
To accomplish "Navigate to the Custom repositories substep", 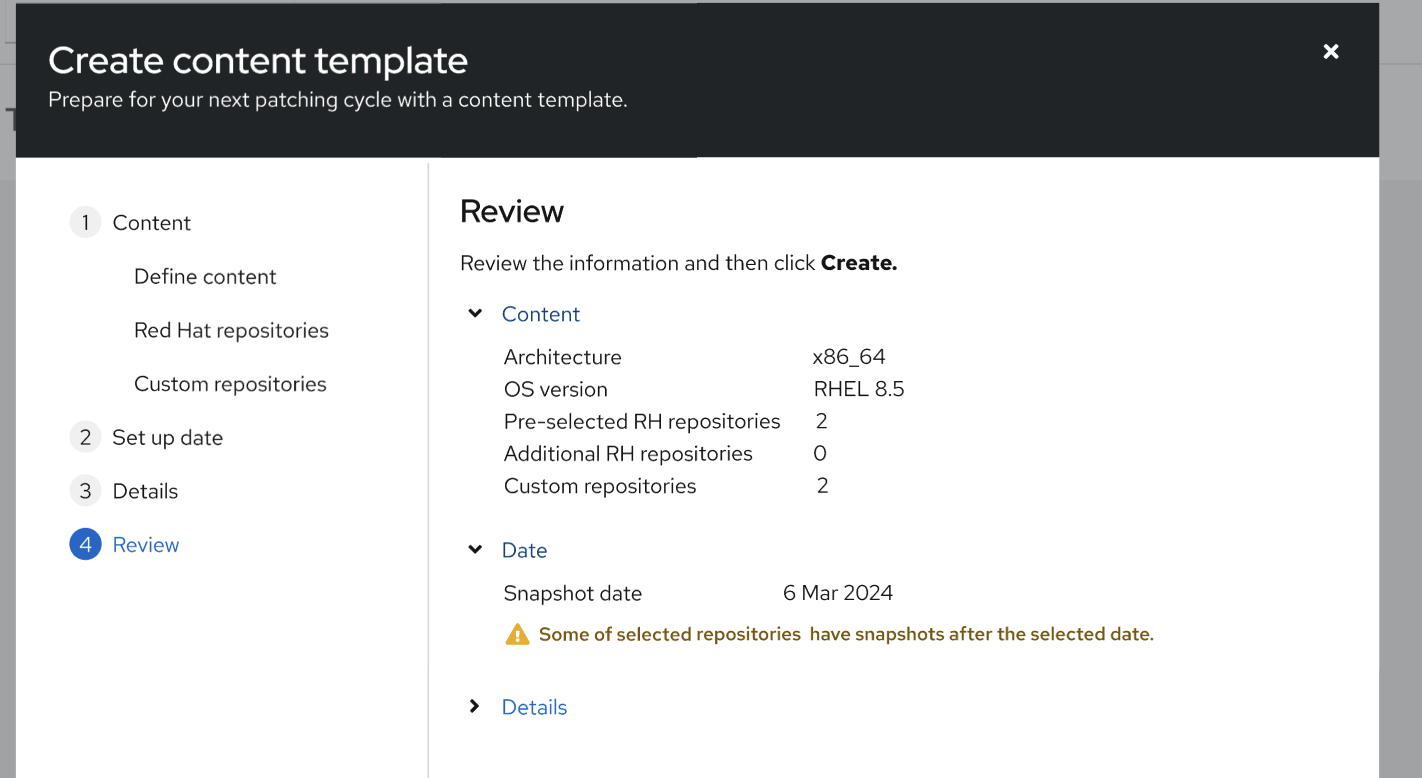I will coord(230,384).
